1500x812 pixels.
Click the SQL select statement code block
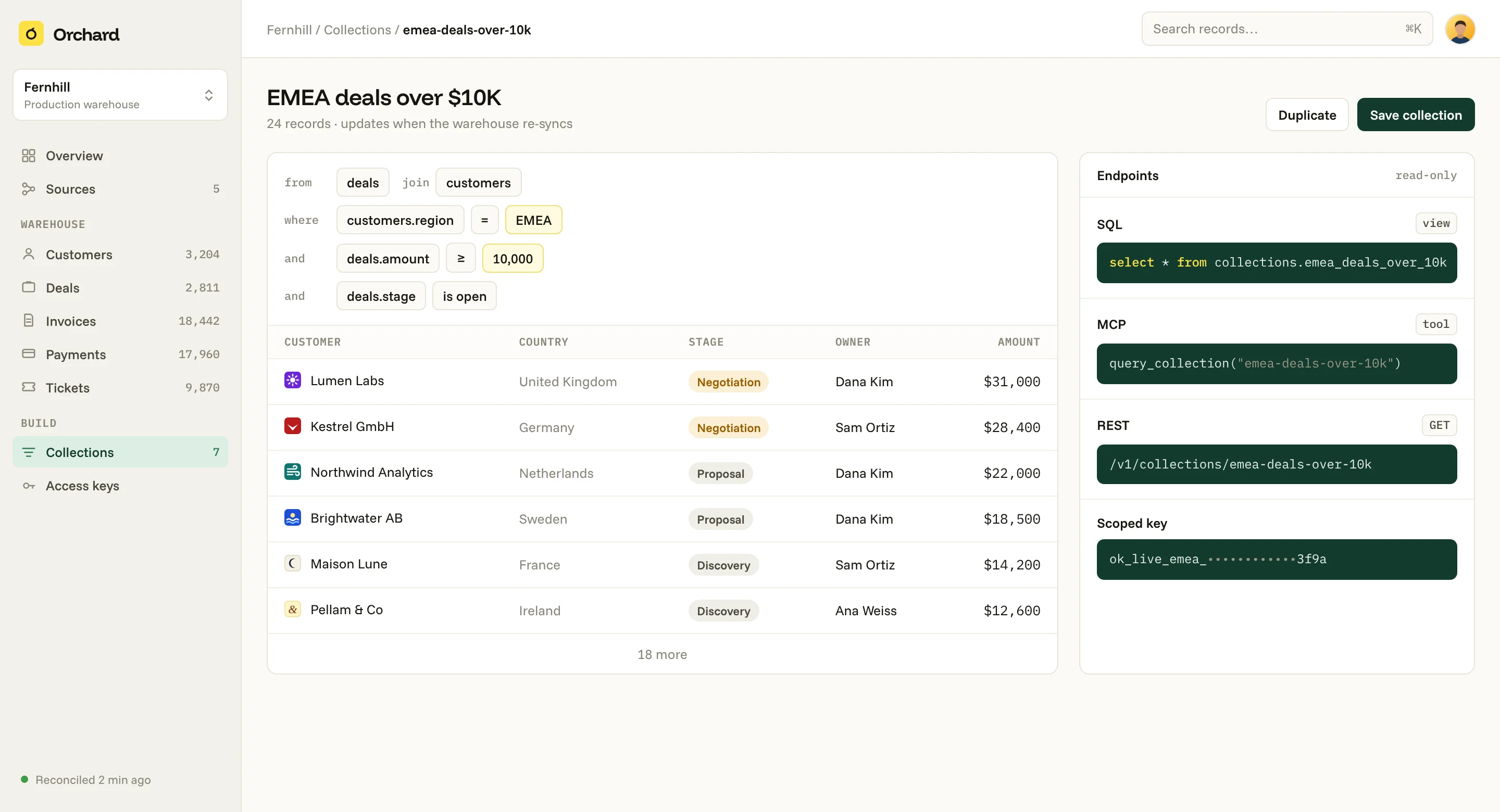point(1277,262)
